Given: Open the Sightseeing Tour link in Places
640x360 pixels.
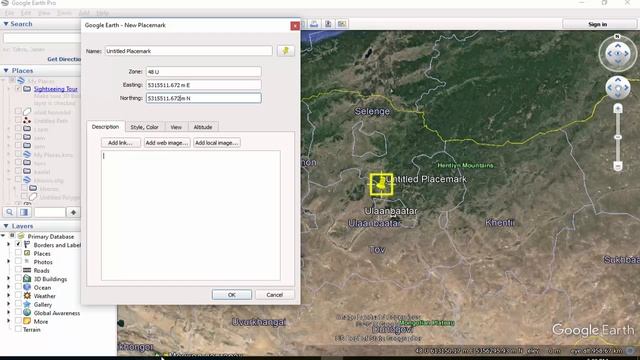Looking at the screenshot, I should coord(56,89).
